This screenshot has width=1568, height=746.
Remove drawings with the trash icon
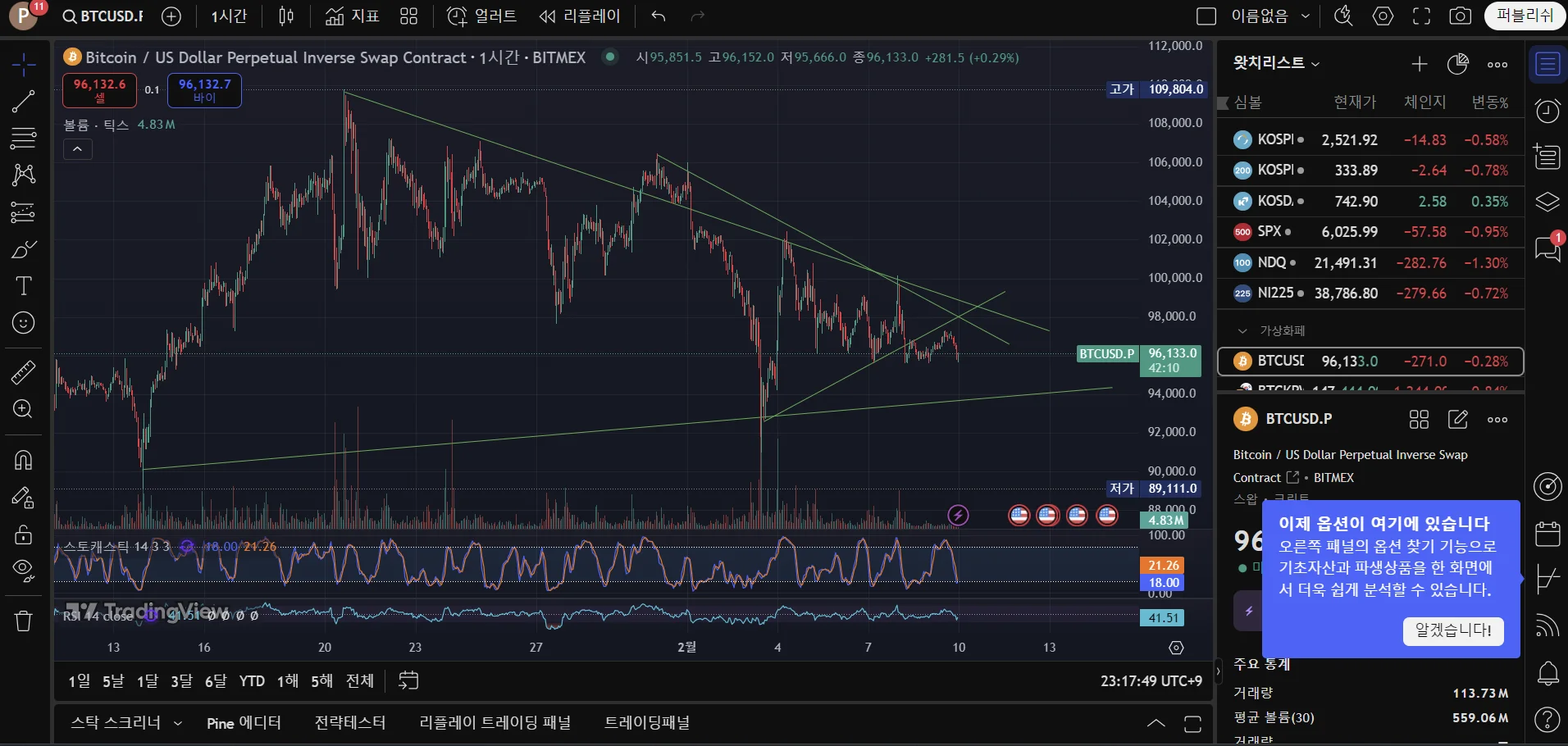click(24, 621)
